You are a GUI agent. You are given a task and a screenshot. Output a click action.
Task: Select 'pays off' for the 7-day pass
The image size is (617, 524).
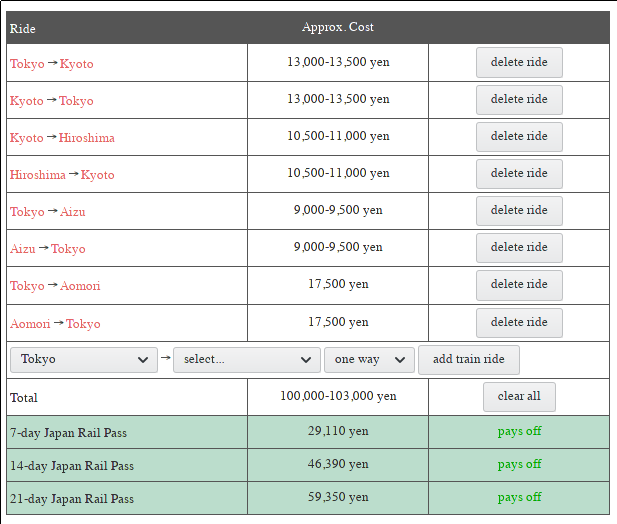click(x=519, y=431)
